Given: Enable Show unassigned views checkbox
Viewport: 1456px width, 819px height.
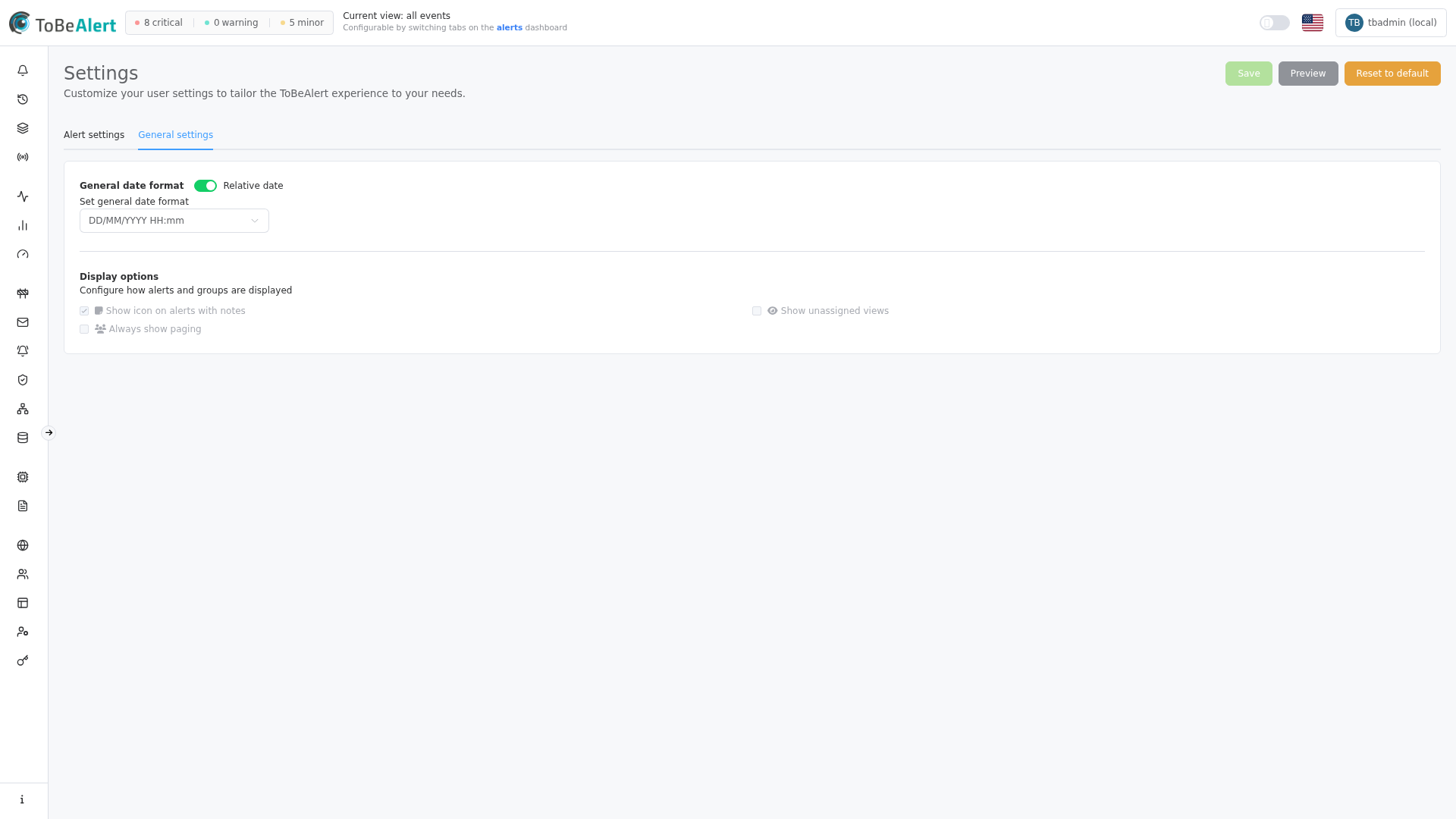Looking at the screenshot, I should point(757,311).
